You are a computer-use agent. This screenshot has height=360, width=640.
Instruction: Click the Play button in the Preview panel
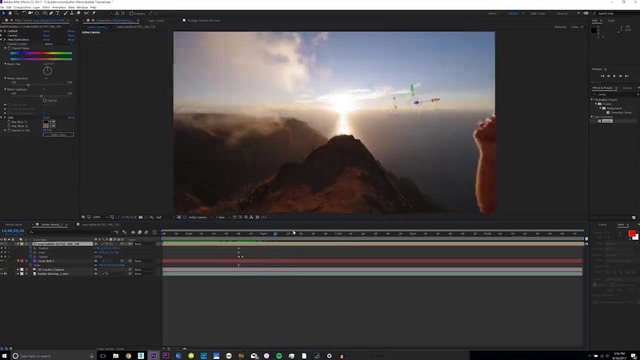(614, 76)
